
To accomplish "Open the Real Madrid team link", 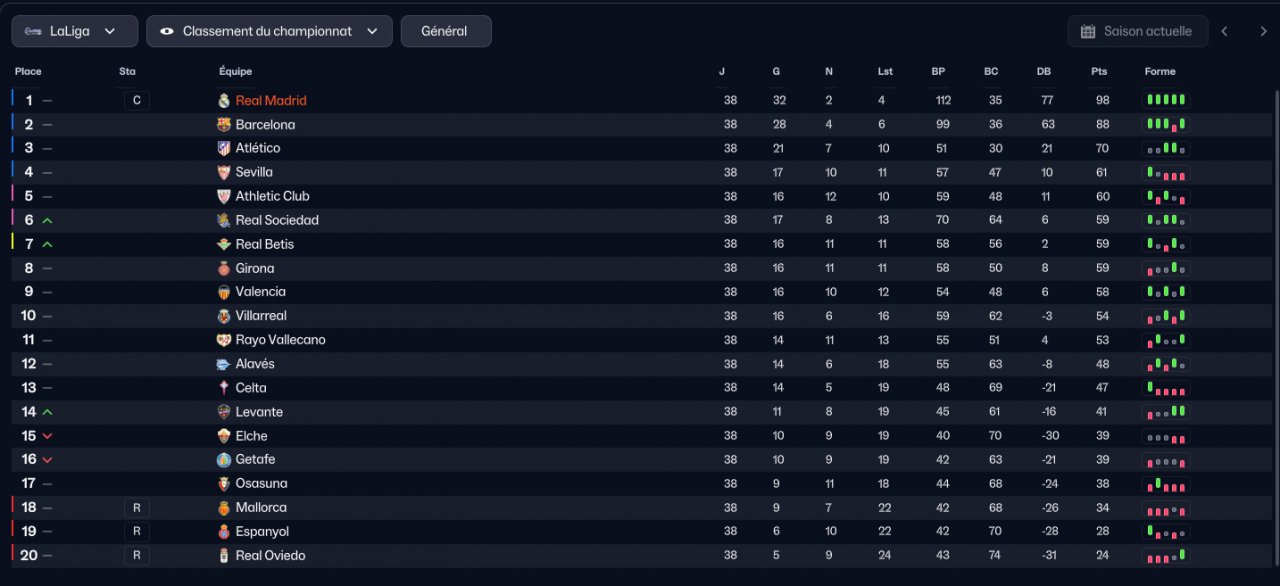I will [271, 101].
